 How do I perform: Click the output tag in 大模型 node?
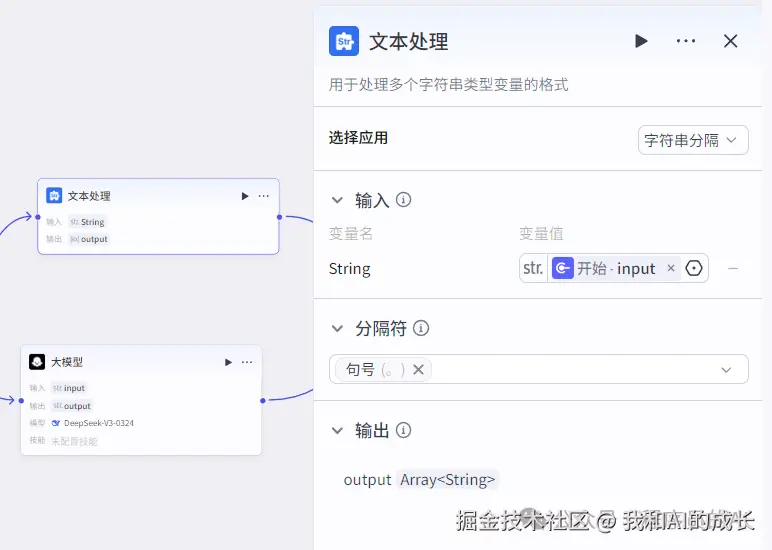[x=72, y=406]
